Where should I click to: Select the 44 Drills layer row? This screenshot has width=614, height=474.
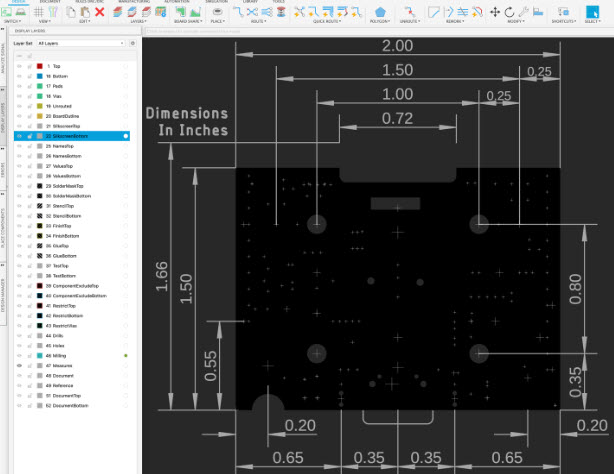[72, 336]
